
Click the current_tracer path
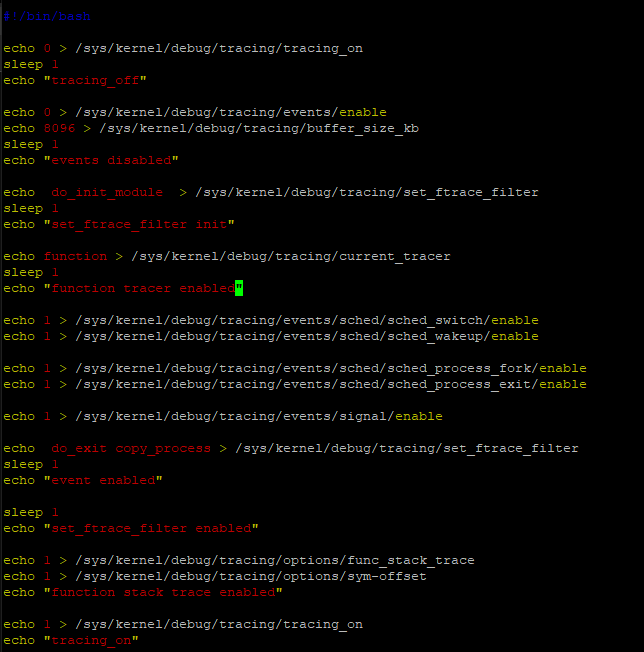pyautogui.click(x=291, y=257)
